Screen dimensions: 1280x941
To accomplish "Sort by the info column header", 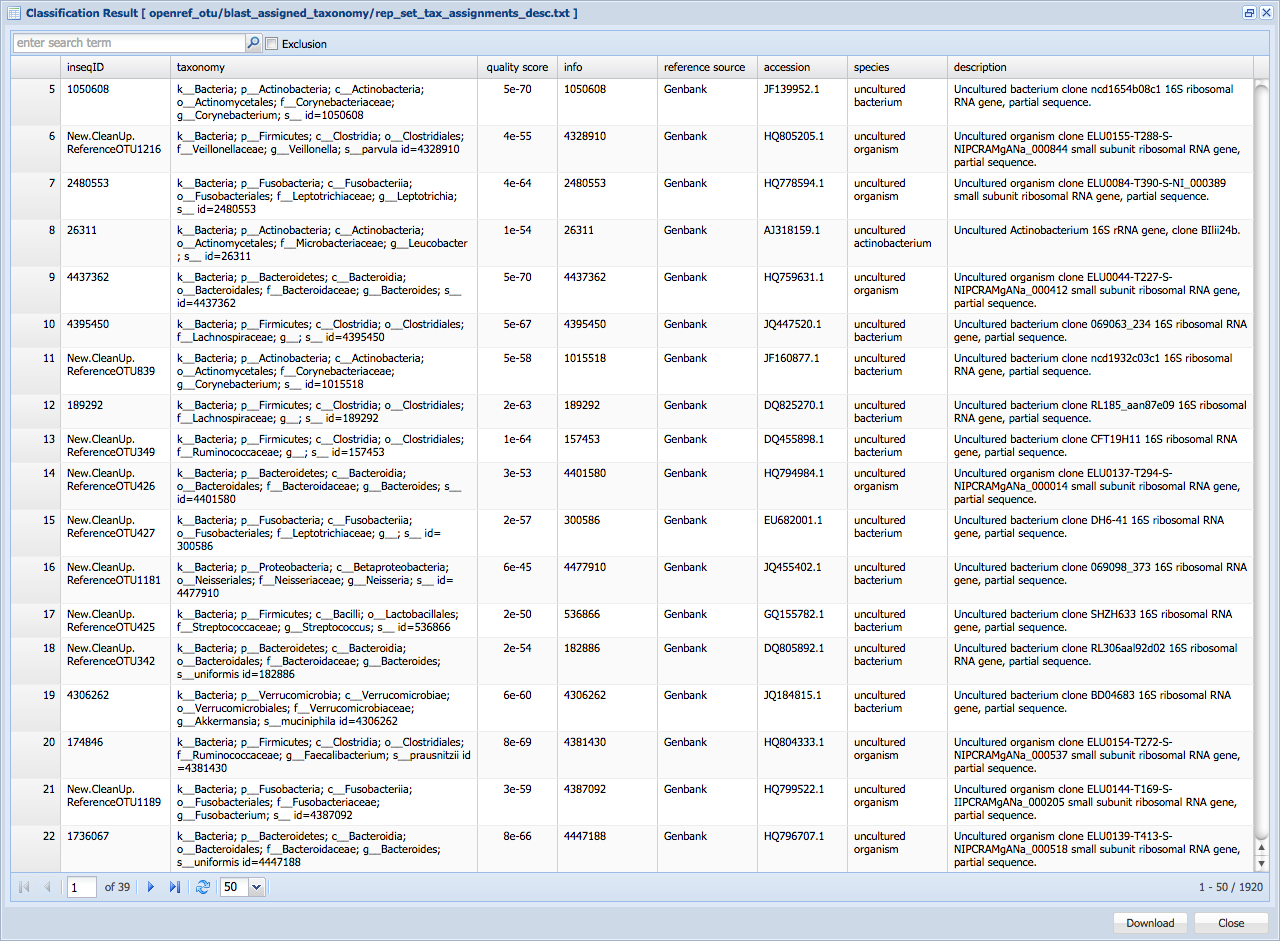I will tap(607, 67).
